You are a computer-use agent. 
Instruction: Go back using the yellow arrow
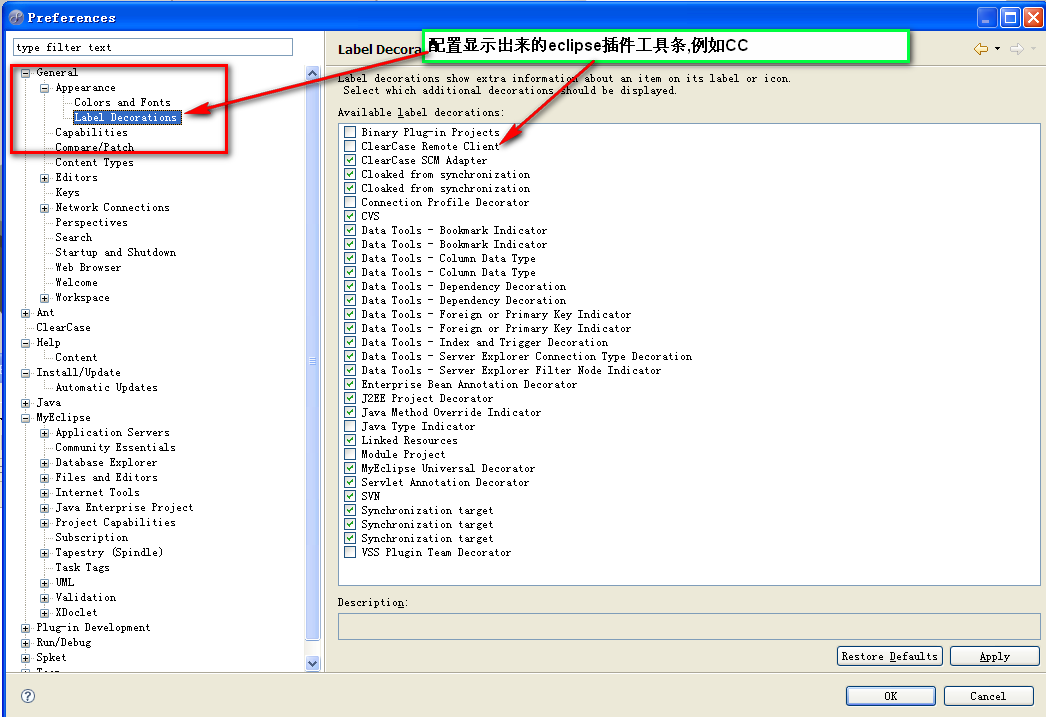click(981, 49)
